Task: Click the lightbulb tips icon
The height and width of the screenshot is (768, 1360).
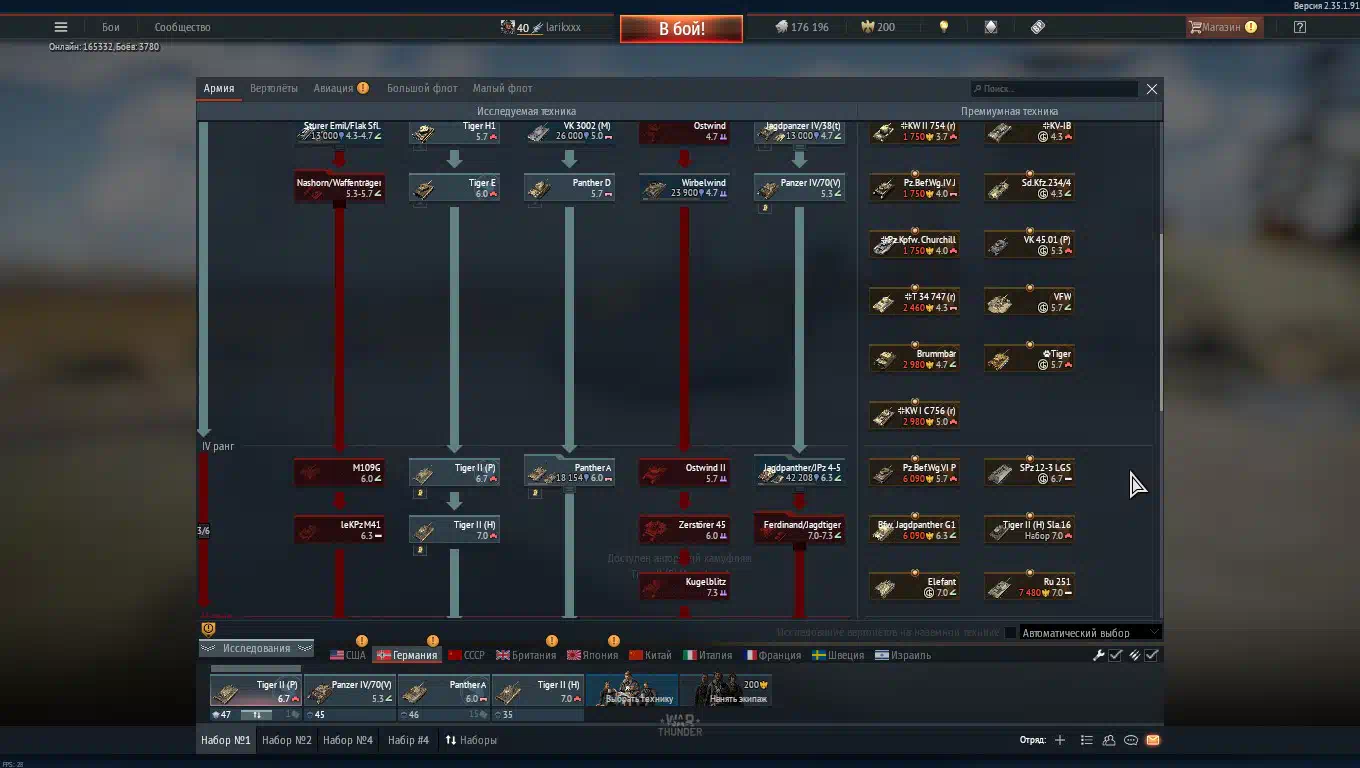Action: 943,27
